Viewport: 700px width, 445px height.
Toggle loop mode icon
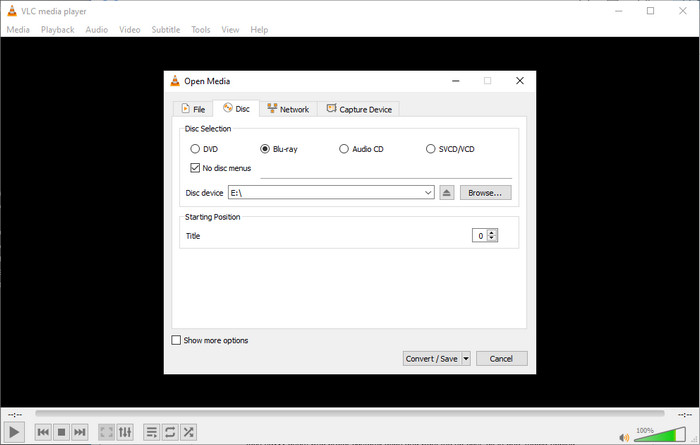coord(170,432)
